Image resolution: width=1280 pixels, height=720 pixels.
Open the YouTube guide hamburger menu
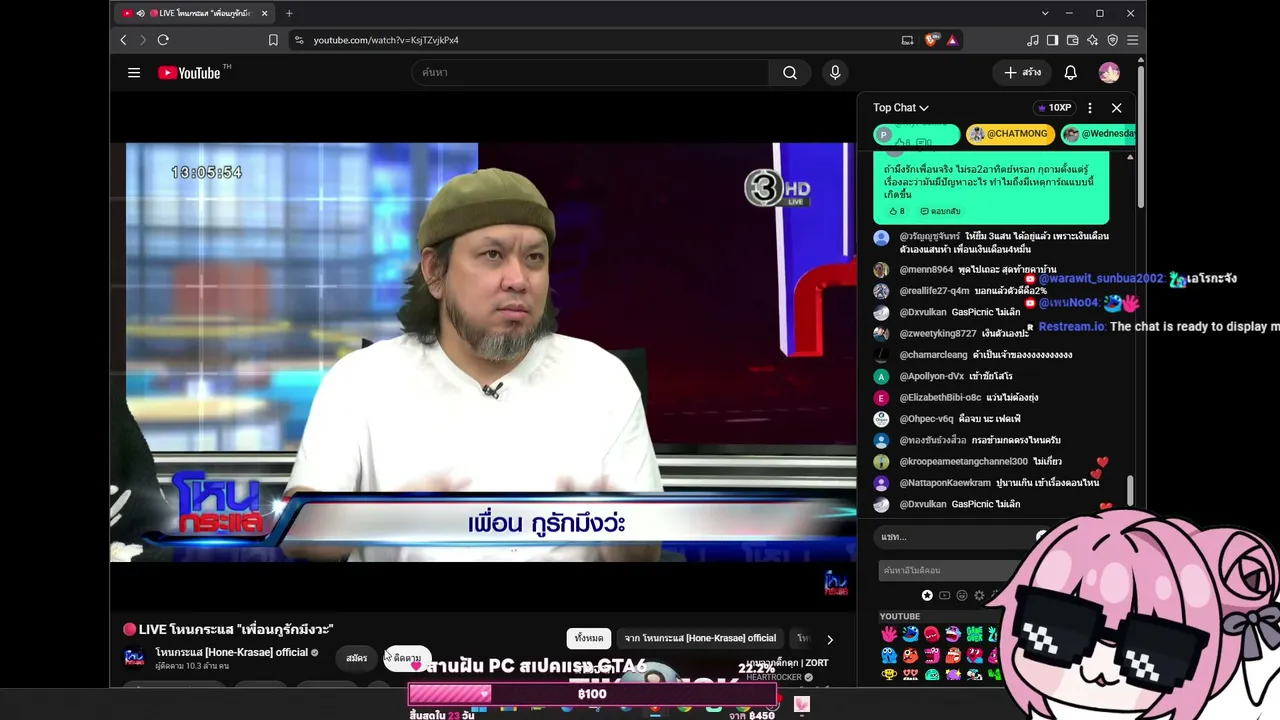click(x=134, y=72)
